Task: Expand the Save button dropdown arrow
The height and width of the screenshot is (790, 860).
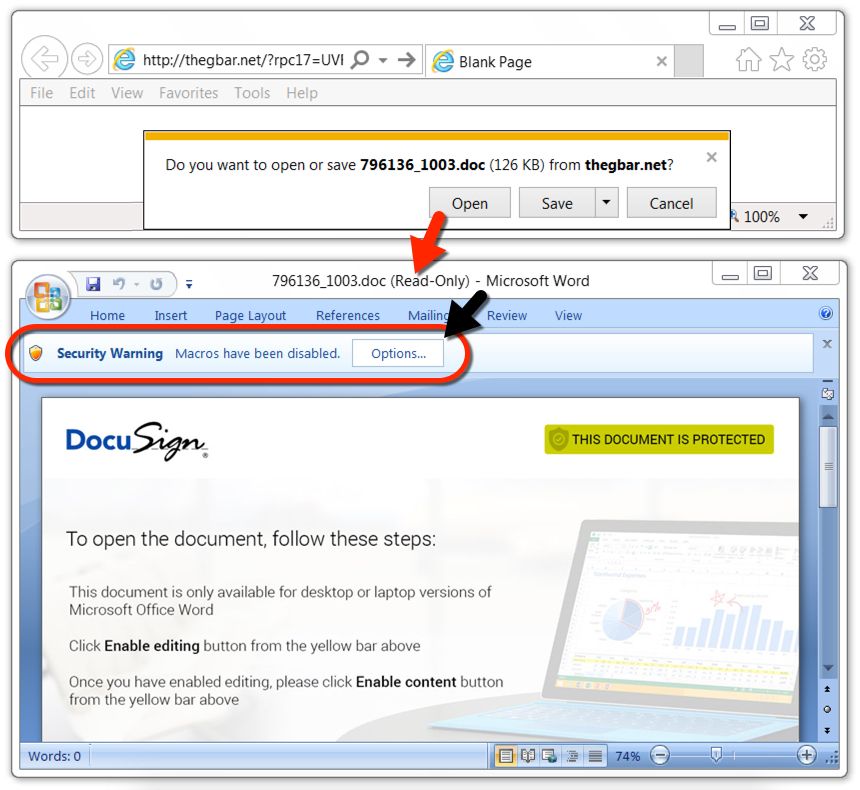Action: click(x=607, y=202)
